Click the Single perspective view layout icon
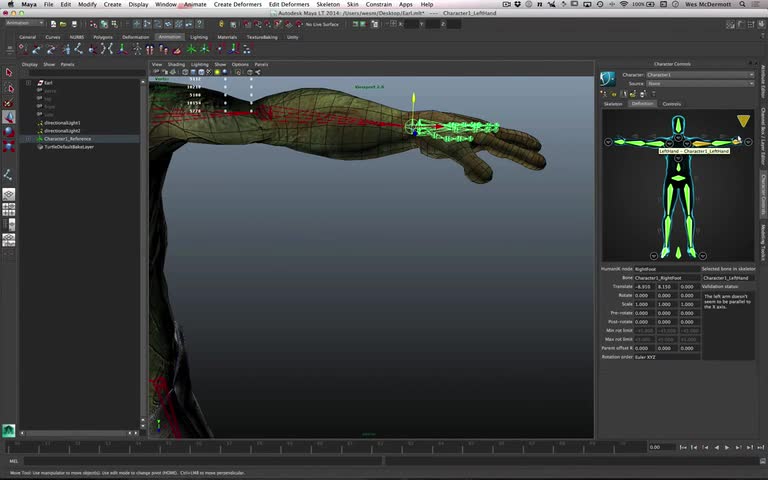Screen dimensions: 768x480 click(x=9, y=195)
